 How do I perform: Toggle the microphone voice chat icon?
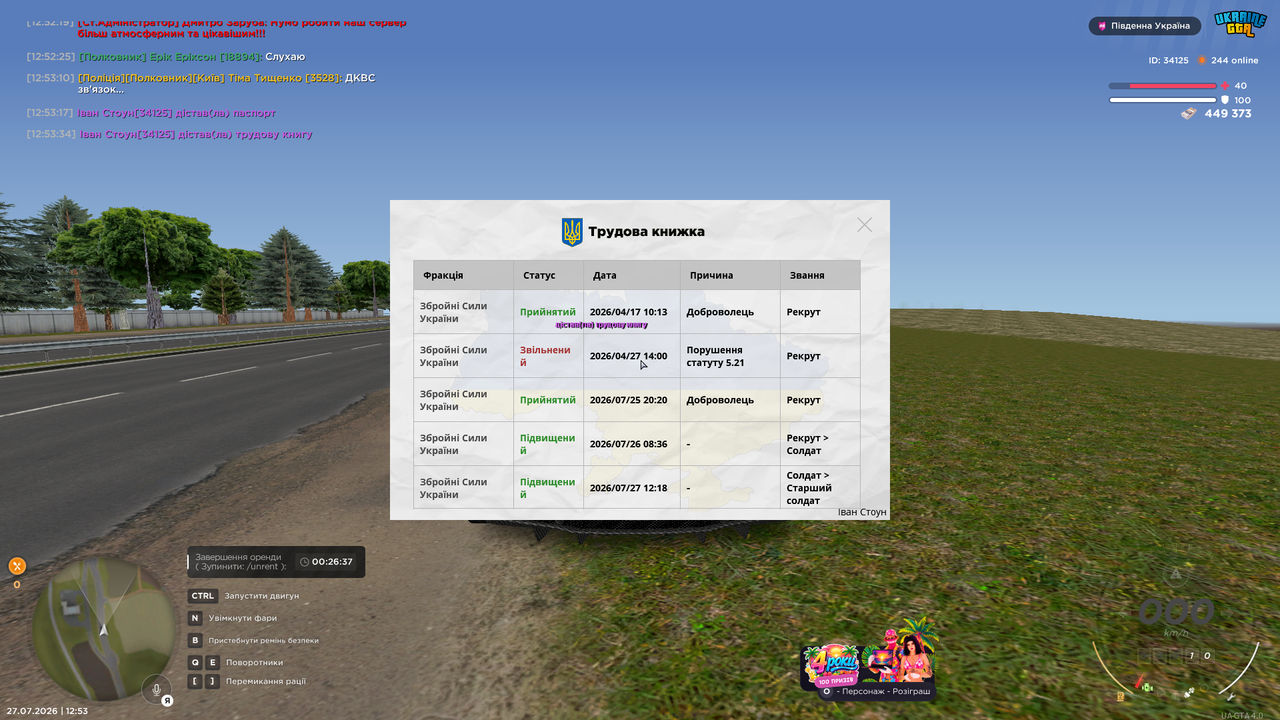coord(155,688)
